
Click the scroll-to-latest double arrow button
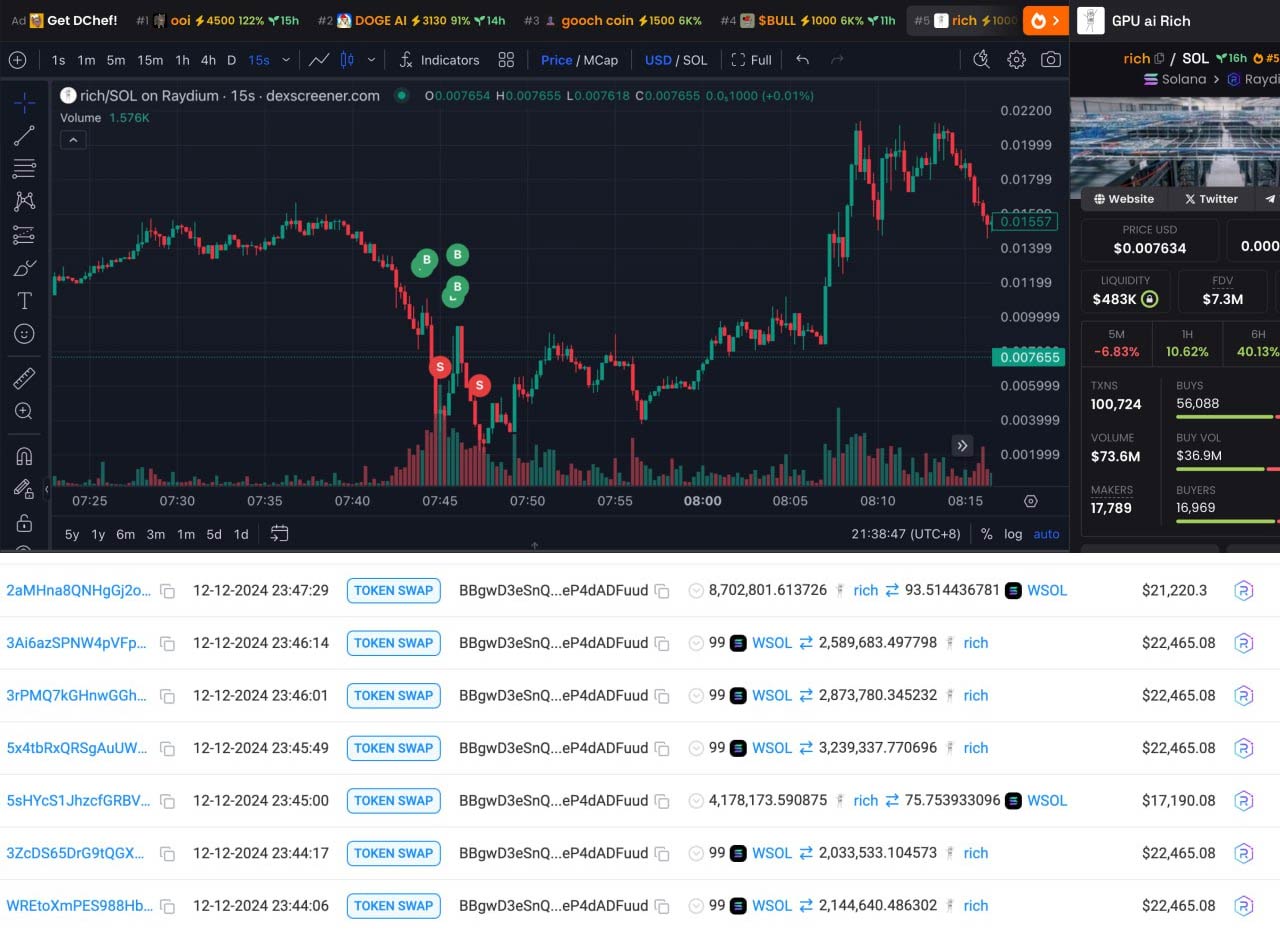tap(962, 446)
